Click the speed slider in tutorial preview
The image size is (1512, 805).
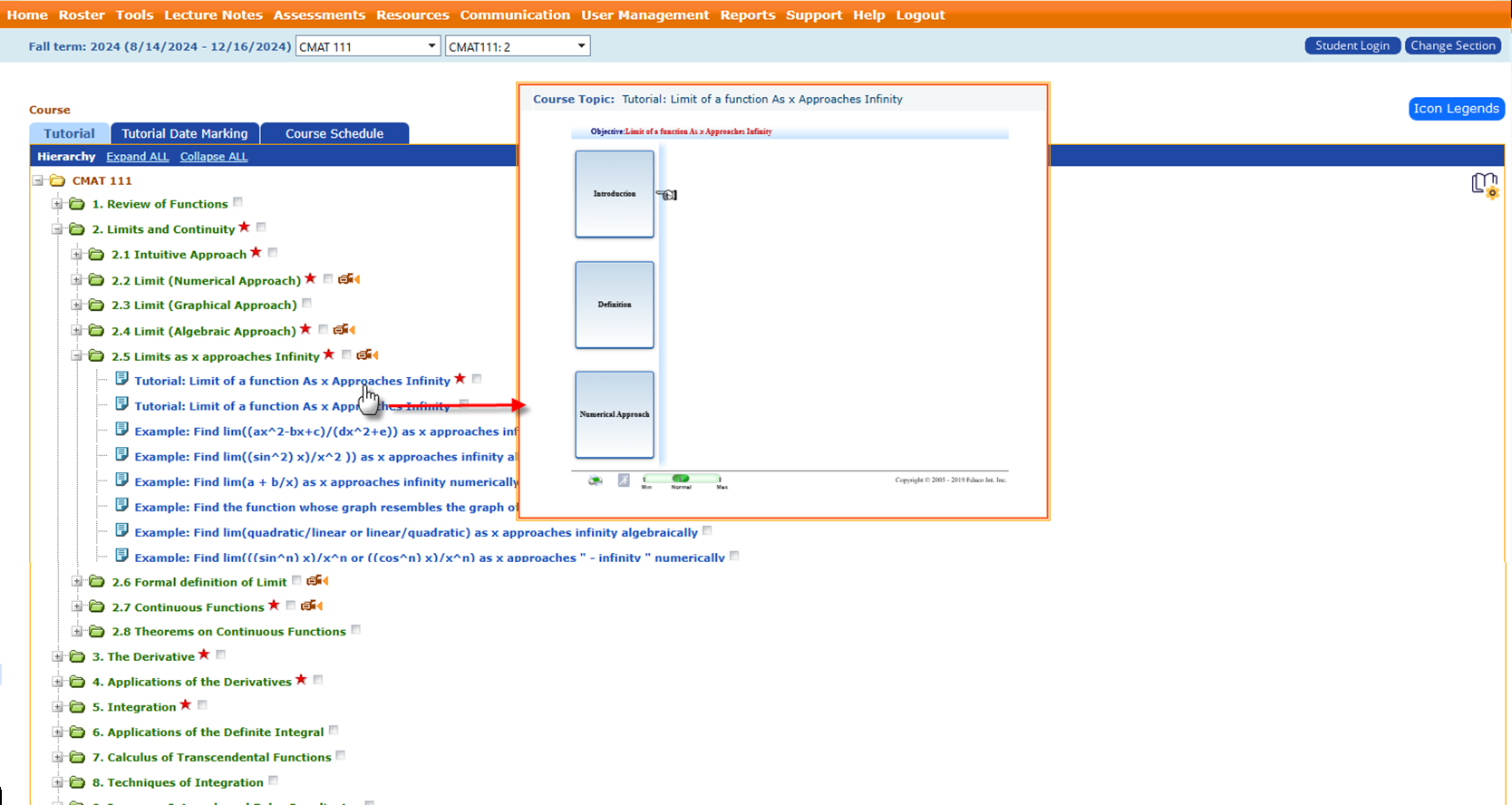tap(681, 479)
